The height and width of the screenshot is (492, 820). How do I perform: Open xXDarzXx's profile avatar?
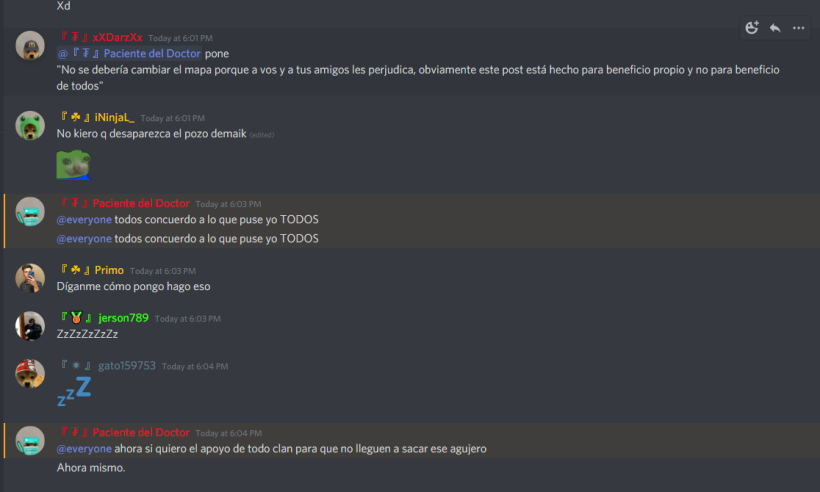point(30,45)
